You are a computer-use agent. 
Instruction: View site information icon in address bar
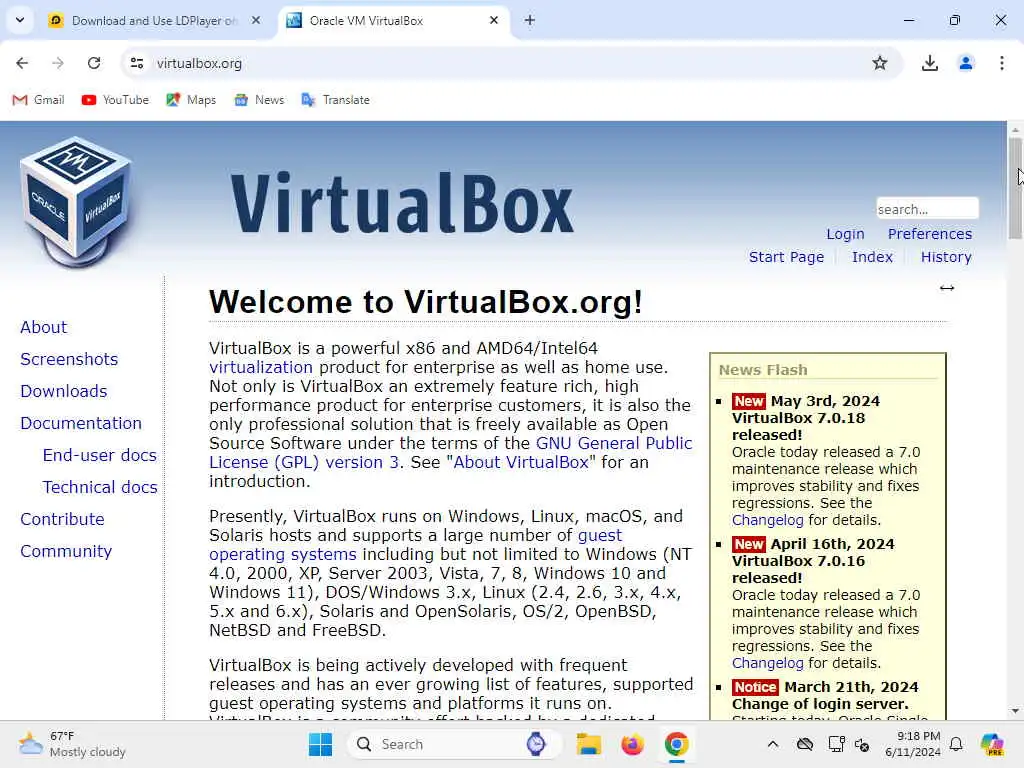pyautogui.click(x=137, y=63)
